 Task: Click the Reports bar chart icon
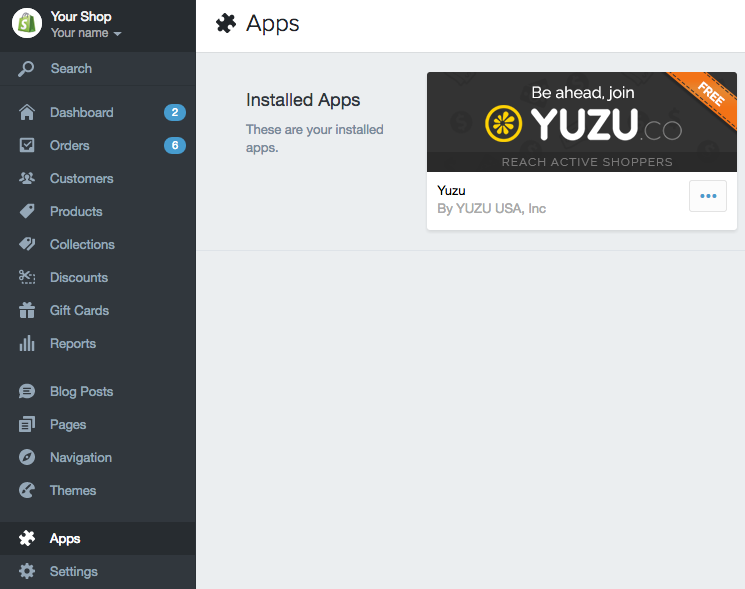pyautogui.click(x=27, y=343)
